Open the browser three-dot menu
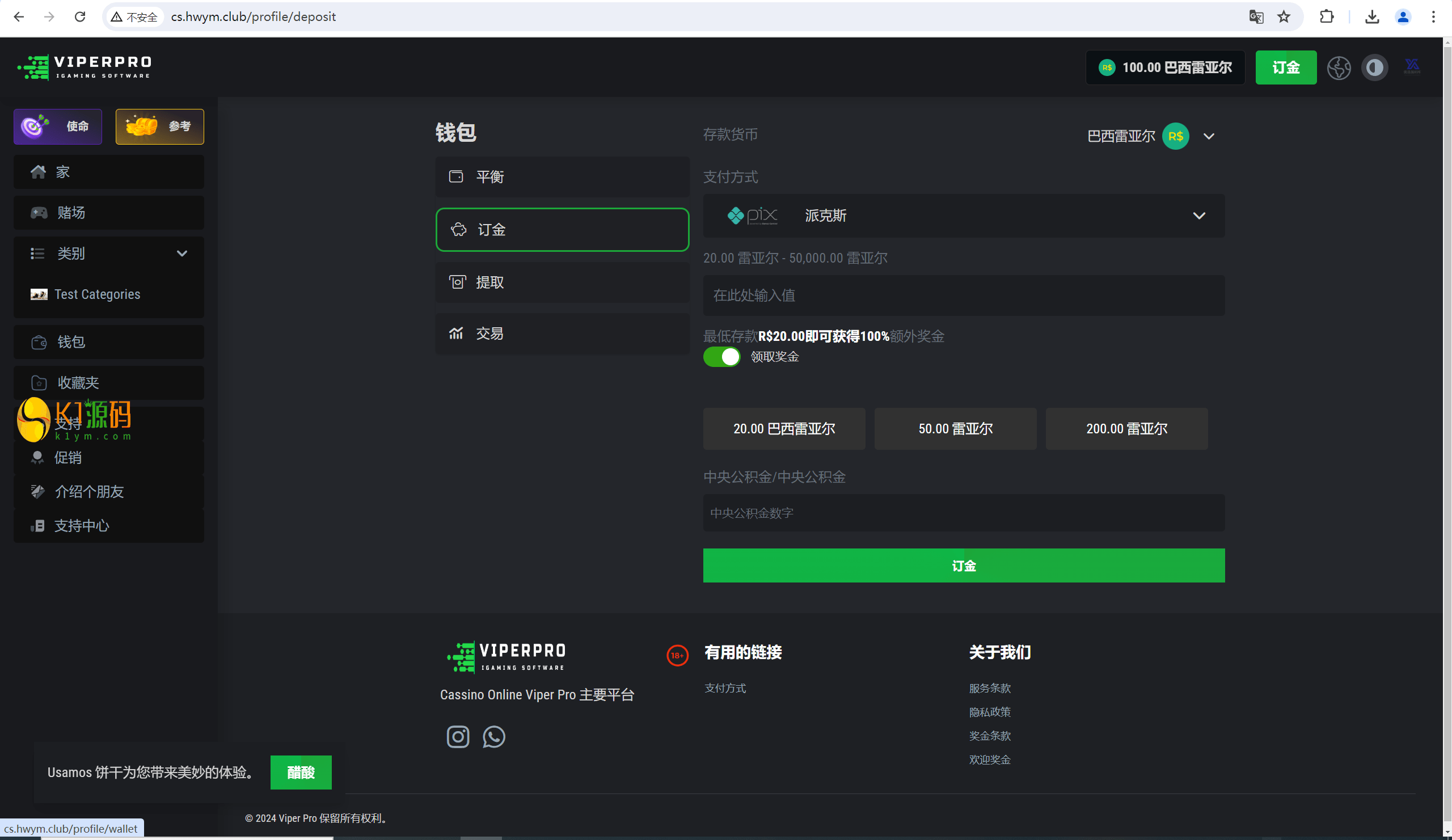 click(1433, 16)
